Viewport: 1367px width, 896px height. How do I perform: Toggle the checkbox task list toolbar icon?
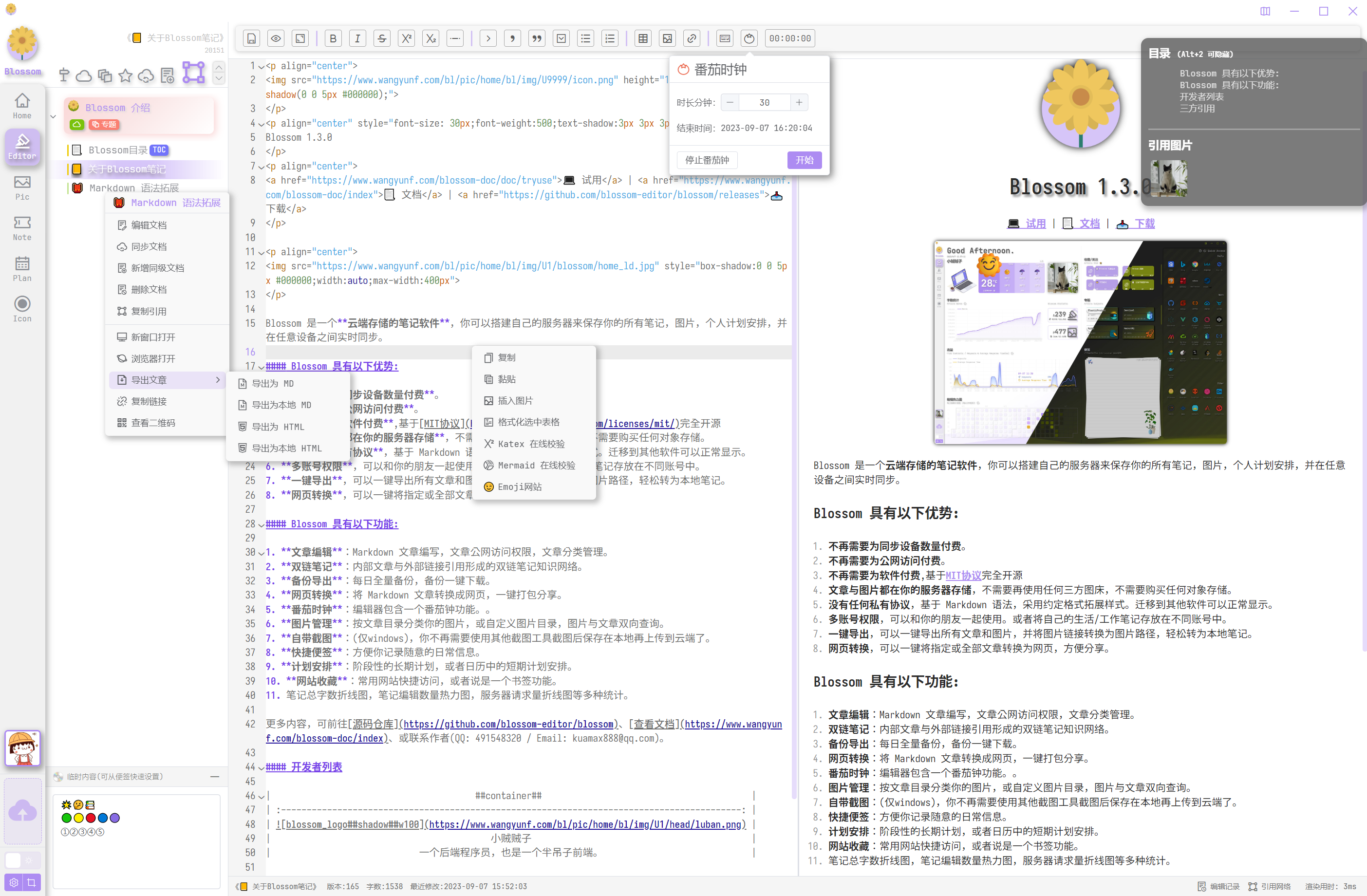[x=561, y=38]
